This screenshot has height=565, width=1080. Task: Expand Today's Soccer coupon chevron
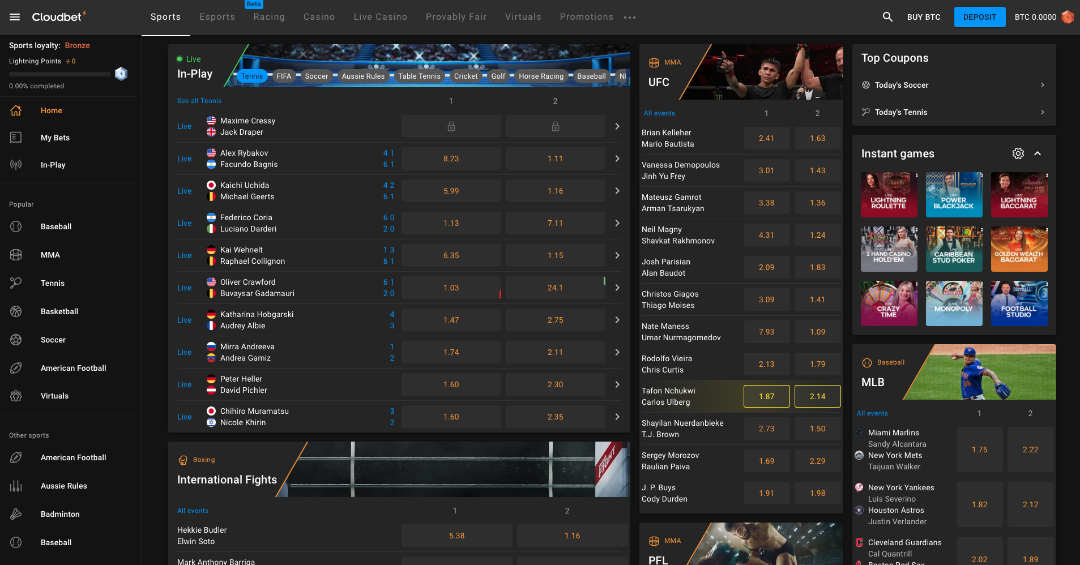(1042, 85)
